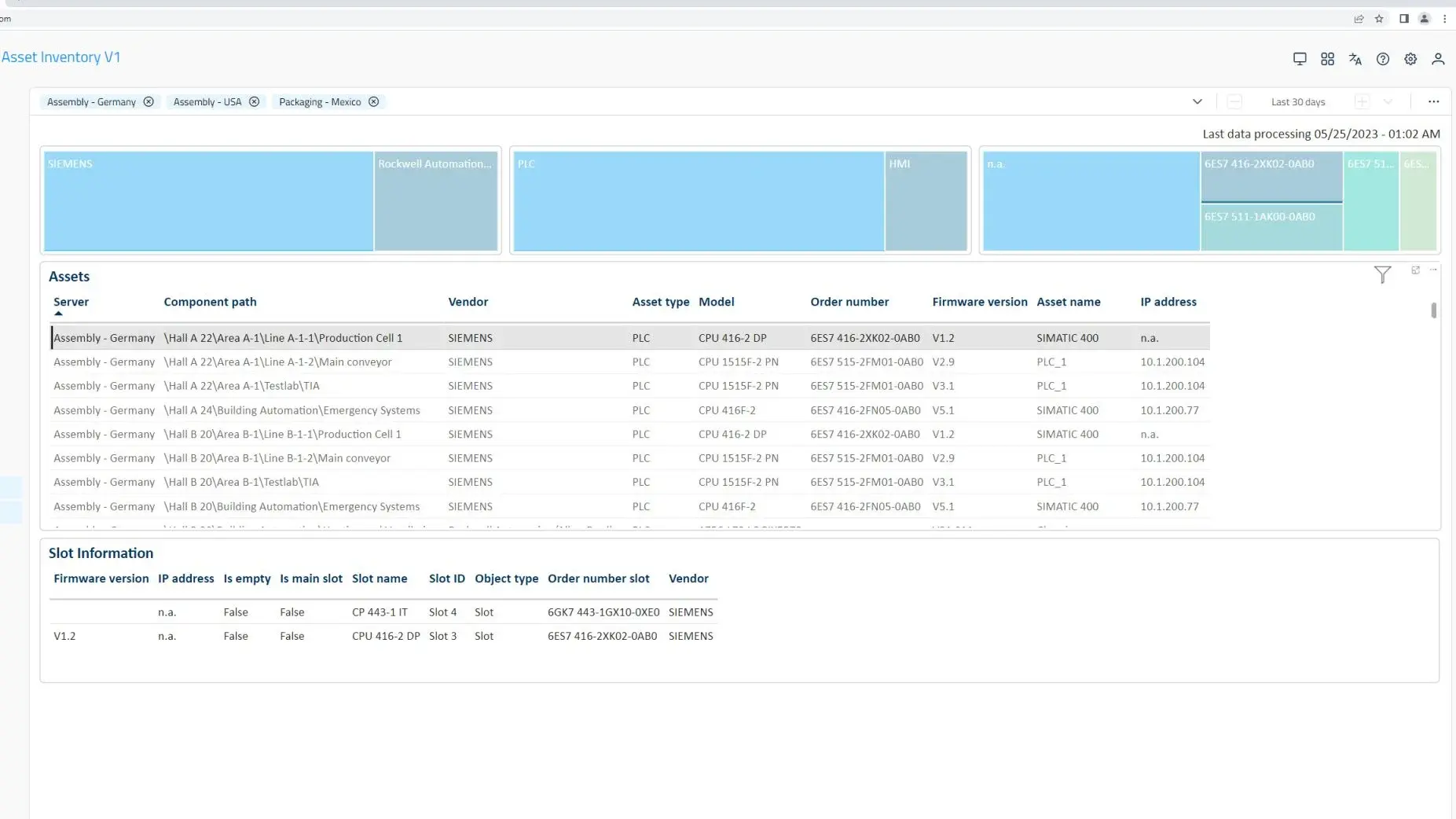The width and height of the screenshot is (1456, 819).
Task: Open the filter bar more options ellipsis
Action: 1433,102
